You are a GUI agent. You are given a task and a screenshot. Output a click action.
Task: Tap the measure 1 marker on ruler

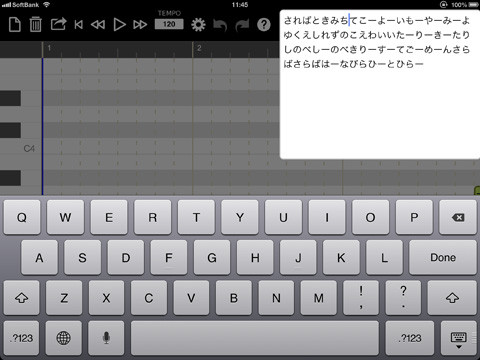tap(49, 48)
